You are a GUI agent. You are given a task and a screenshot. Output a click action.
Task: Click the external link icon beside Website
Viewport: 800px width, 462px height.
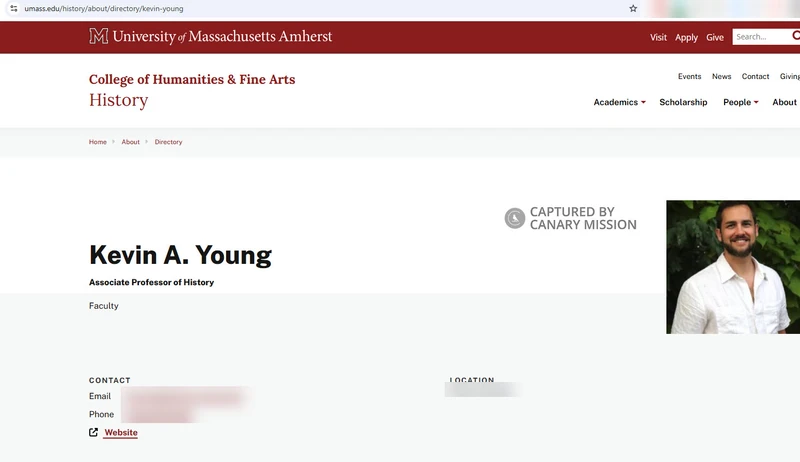pyautogui.click(x=93, y=432)
